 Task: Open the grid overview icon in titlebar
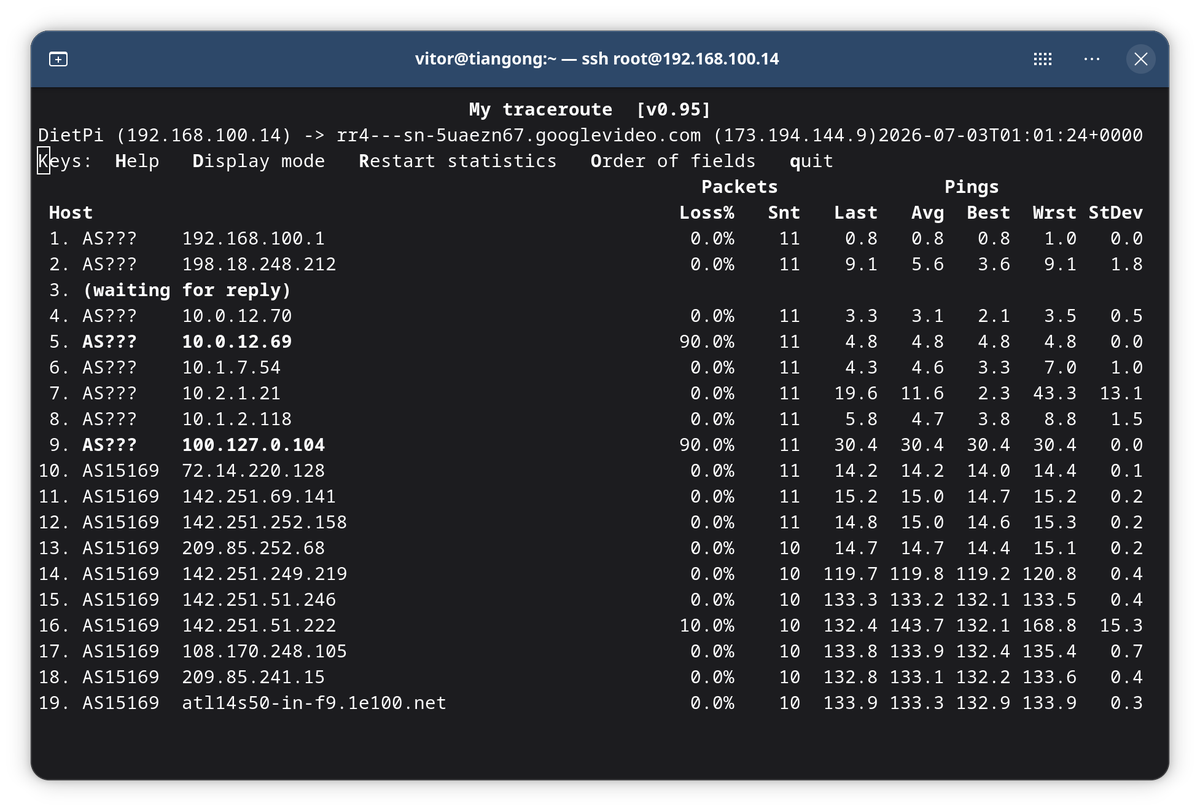tap(1042, 59)
